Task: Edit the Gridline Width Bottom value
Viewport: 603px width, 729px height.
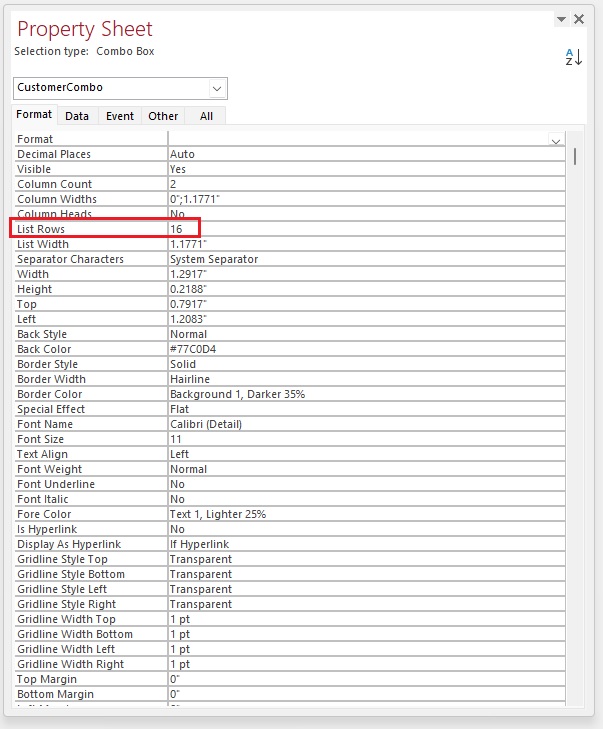Action: click(x=366, y=634)
